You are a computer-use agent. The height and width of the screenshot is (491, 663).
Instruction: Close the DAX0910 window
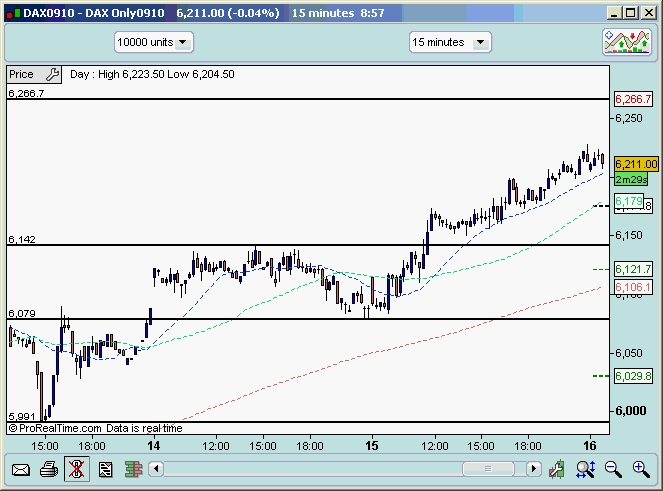tap(648, 13)
